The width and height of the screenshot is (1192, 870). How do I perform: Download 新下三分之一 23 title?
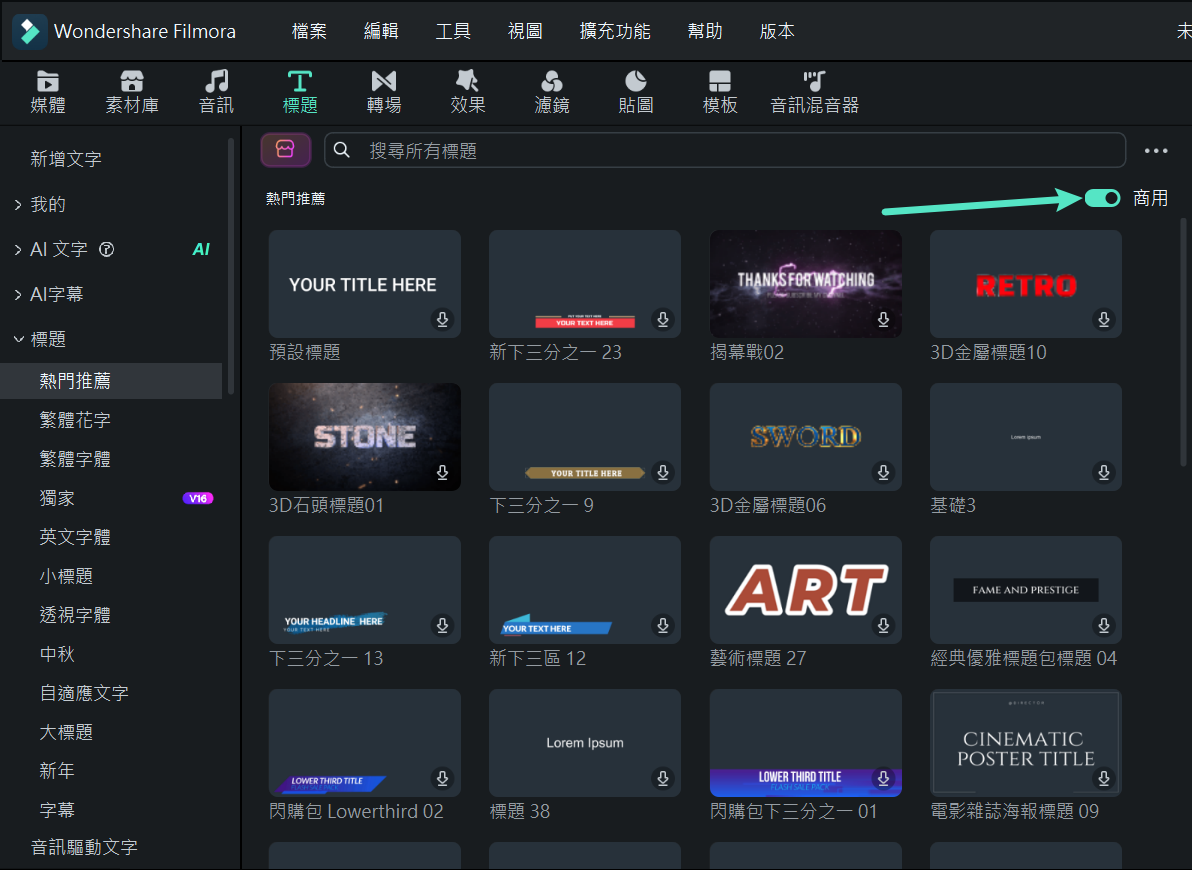click(x=663, y=319)
